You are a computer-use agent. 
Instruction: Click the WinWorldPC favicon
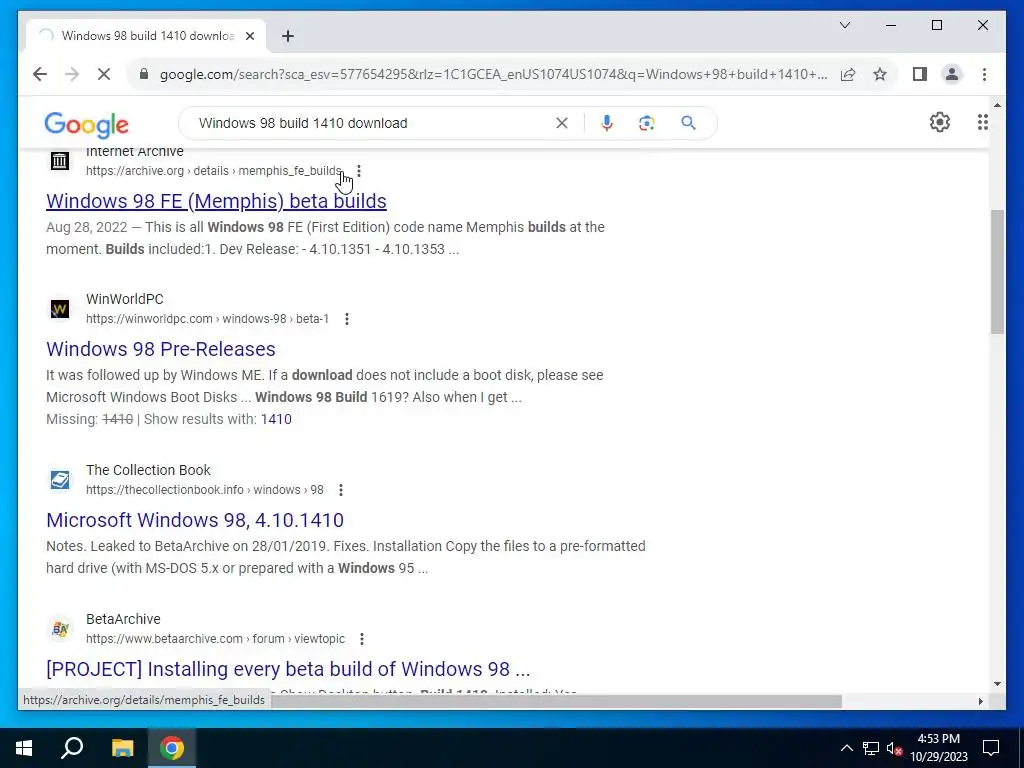coord(59,309)
